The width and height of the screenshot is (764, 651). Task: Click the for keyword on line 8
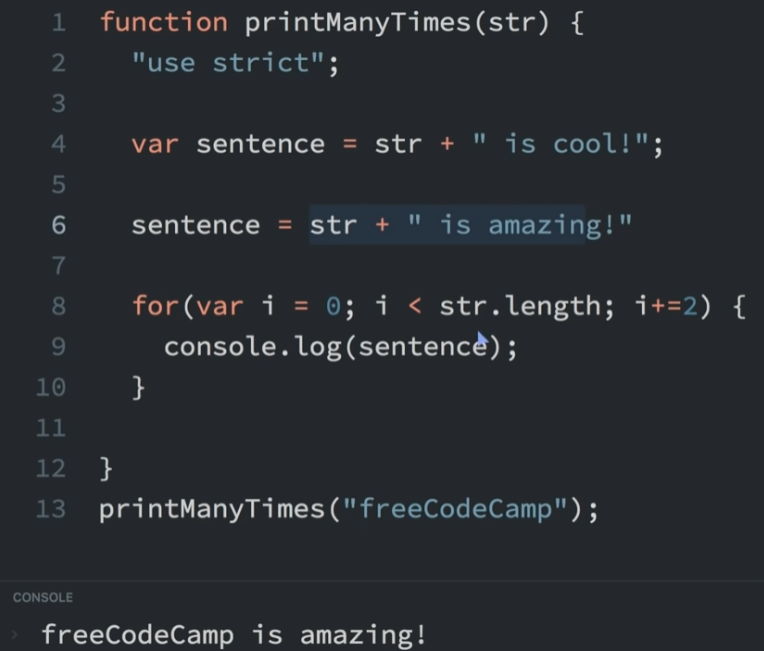tap(156, 306)
